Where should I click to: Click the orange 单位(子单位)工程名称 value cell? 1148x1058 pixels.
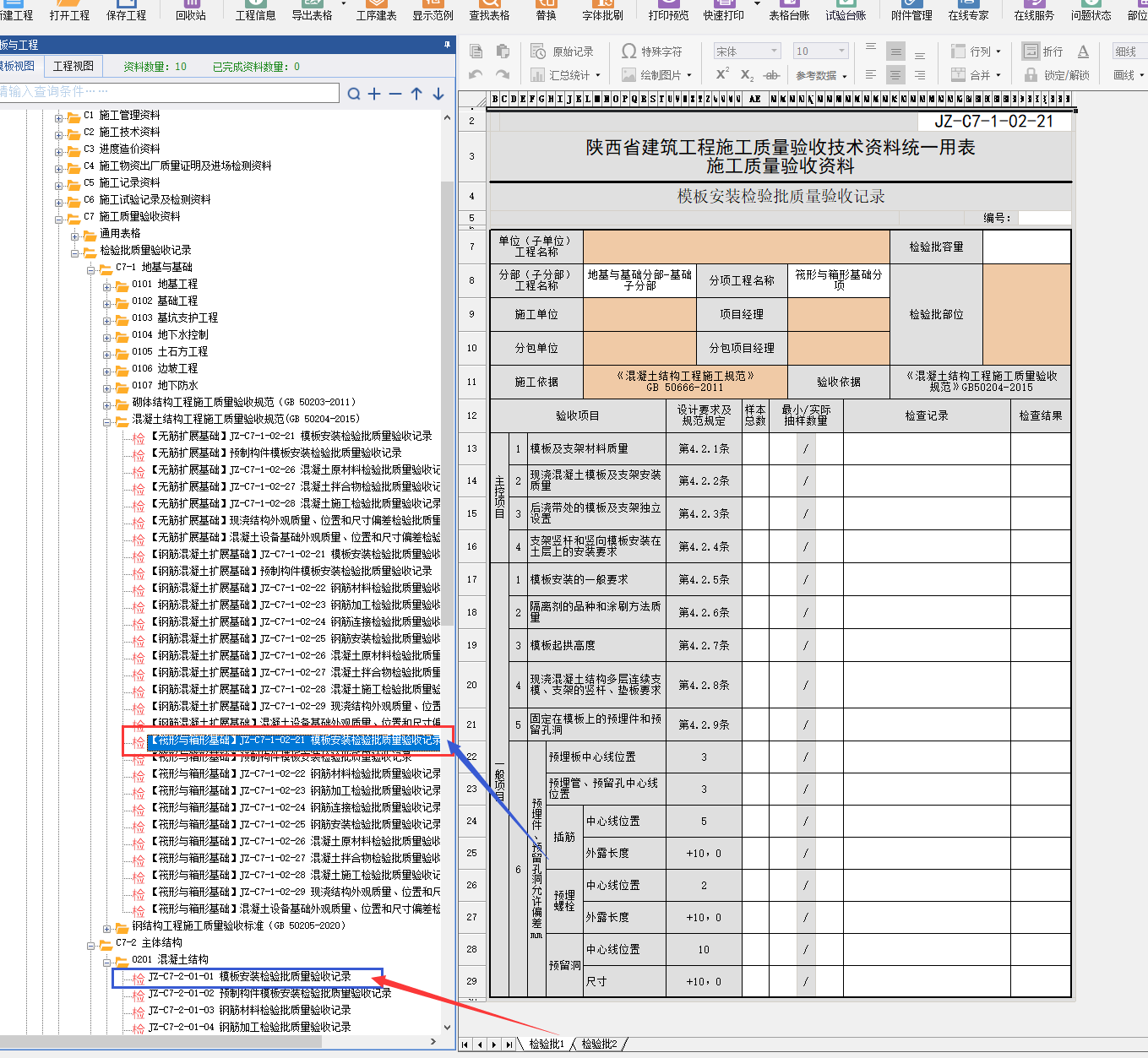tap(737, 247)
